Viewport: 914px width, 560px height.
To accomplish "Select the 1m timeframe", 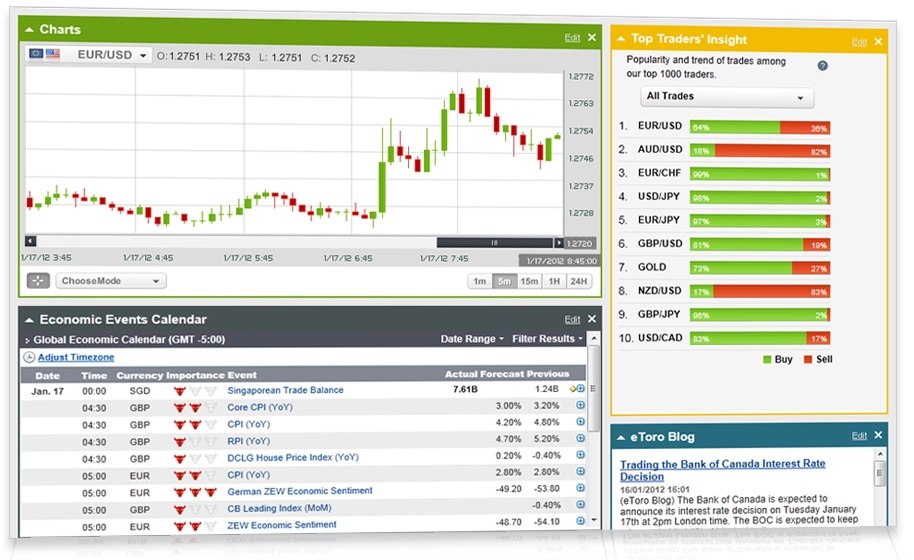I will (480, 281).
